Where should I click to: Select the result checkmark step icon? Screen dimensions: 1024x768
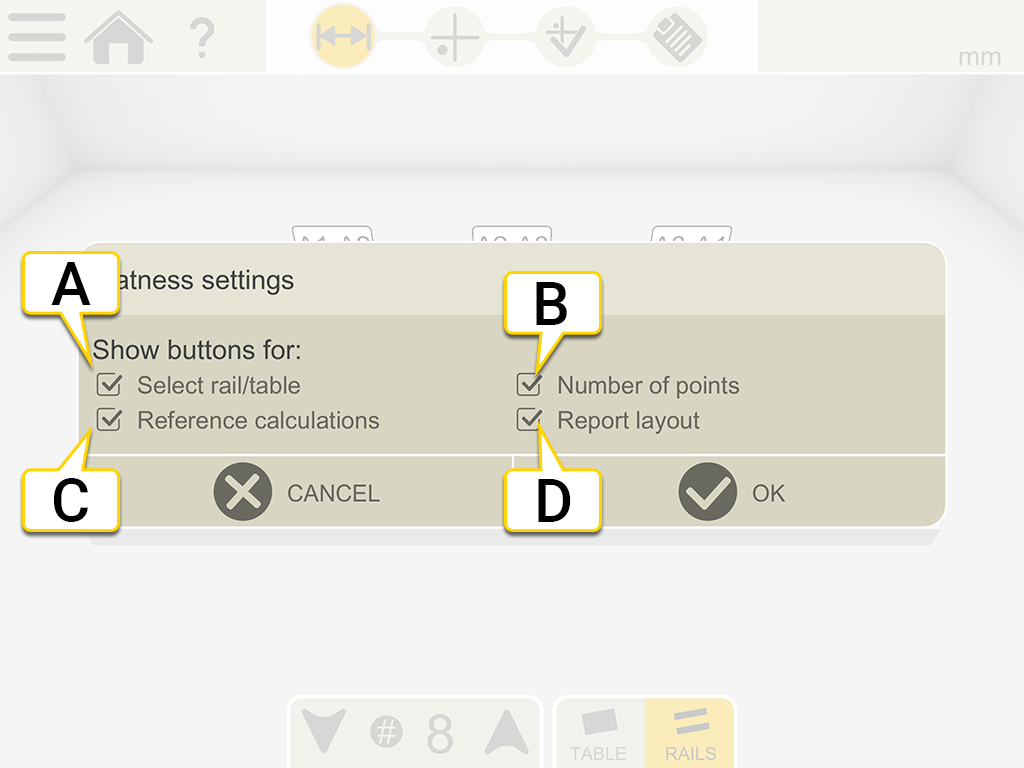coord(566,39)
